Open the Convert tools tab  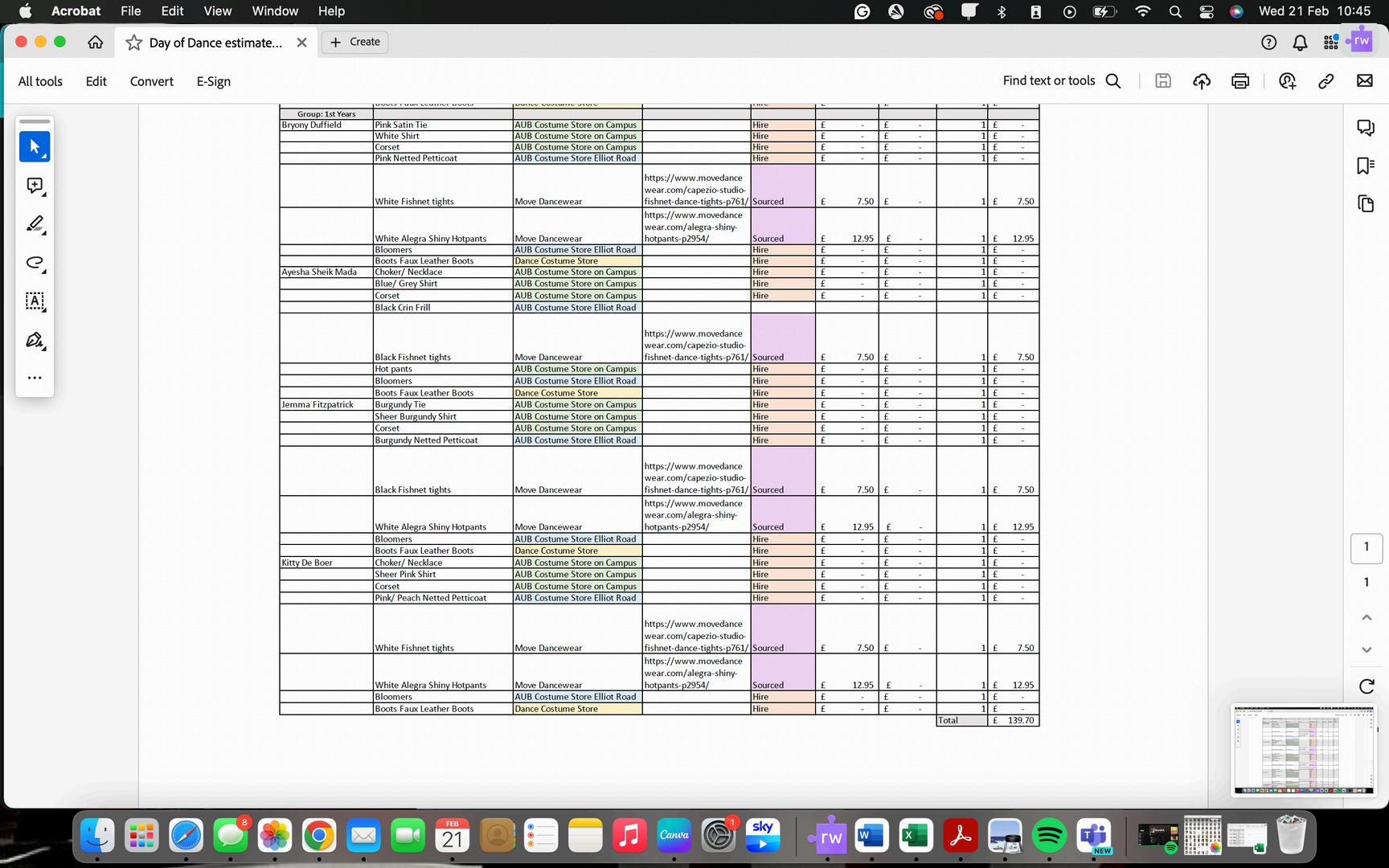point(152,81)
